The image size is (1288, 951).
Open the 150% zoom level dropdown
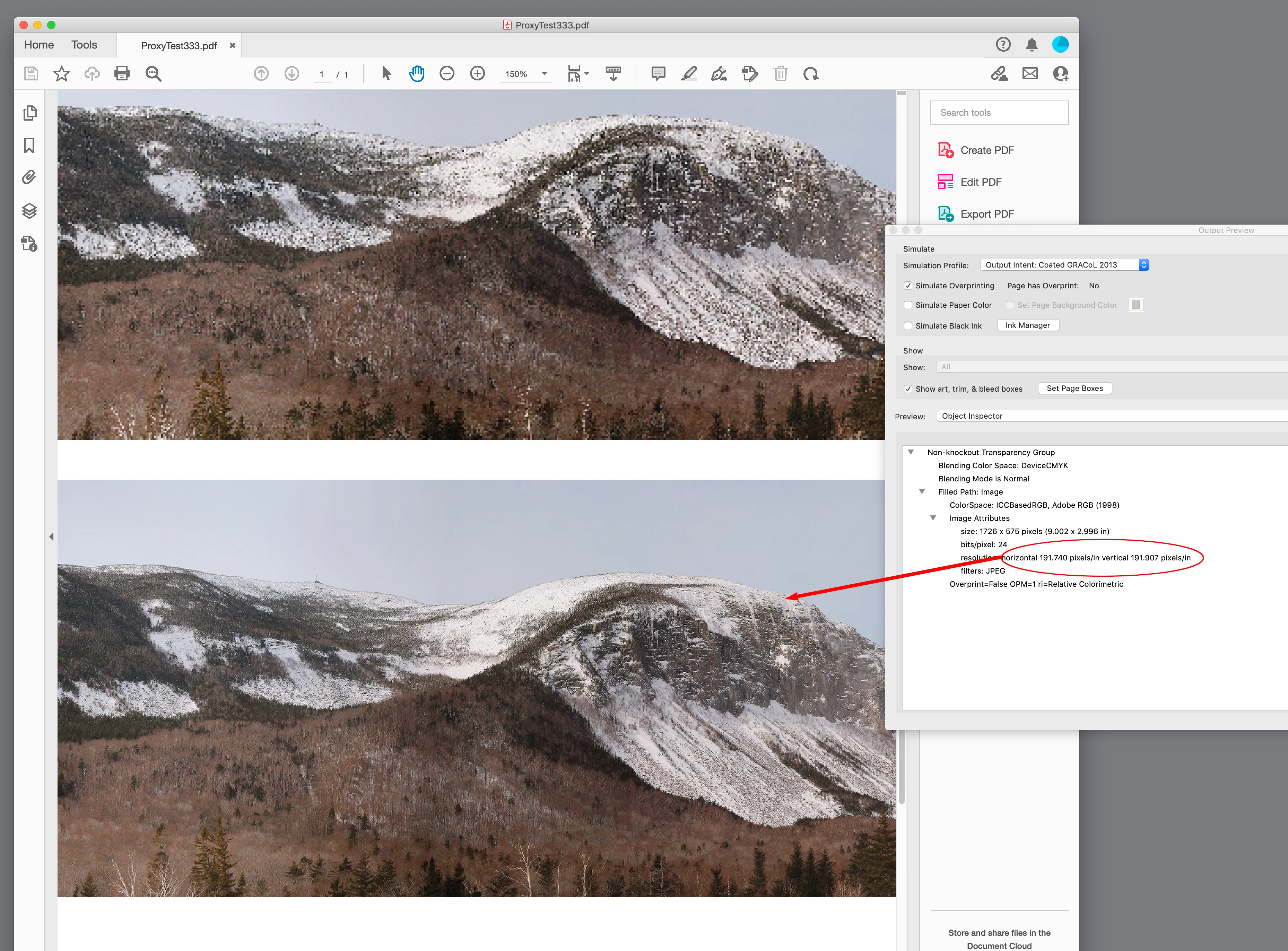coord(543,74)
